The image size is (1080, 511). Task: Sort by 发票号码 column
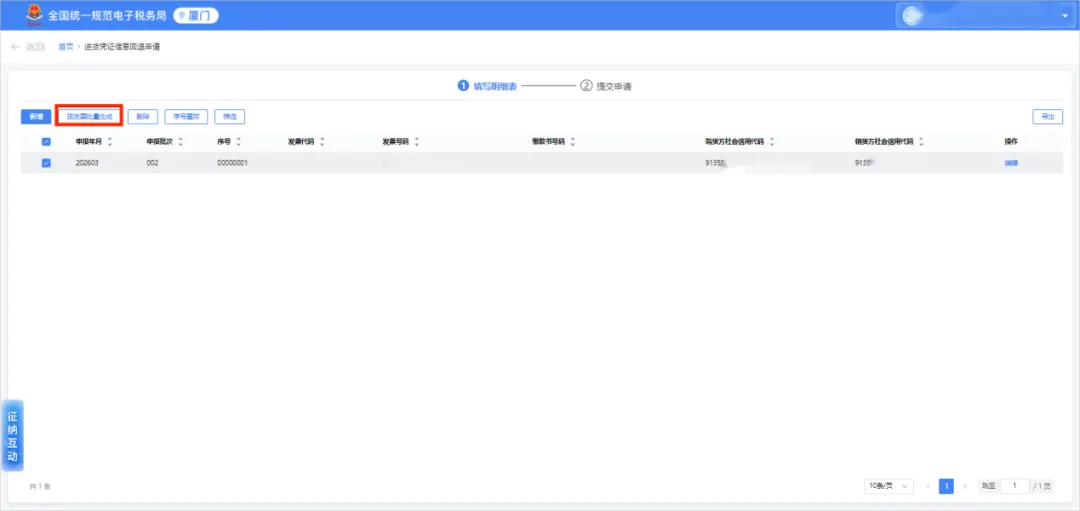click(417, 142)
